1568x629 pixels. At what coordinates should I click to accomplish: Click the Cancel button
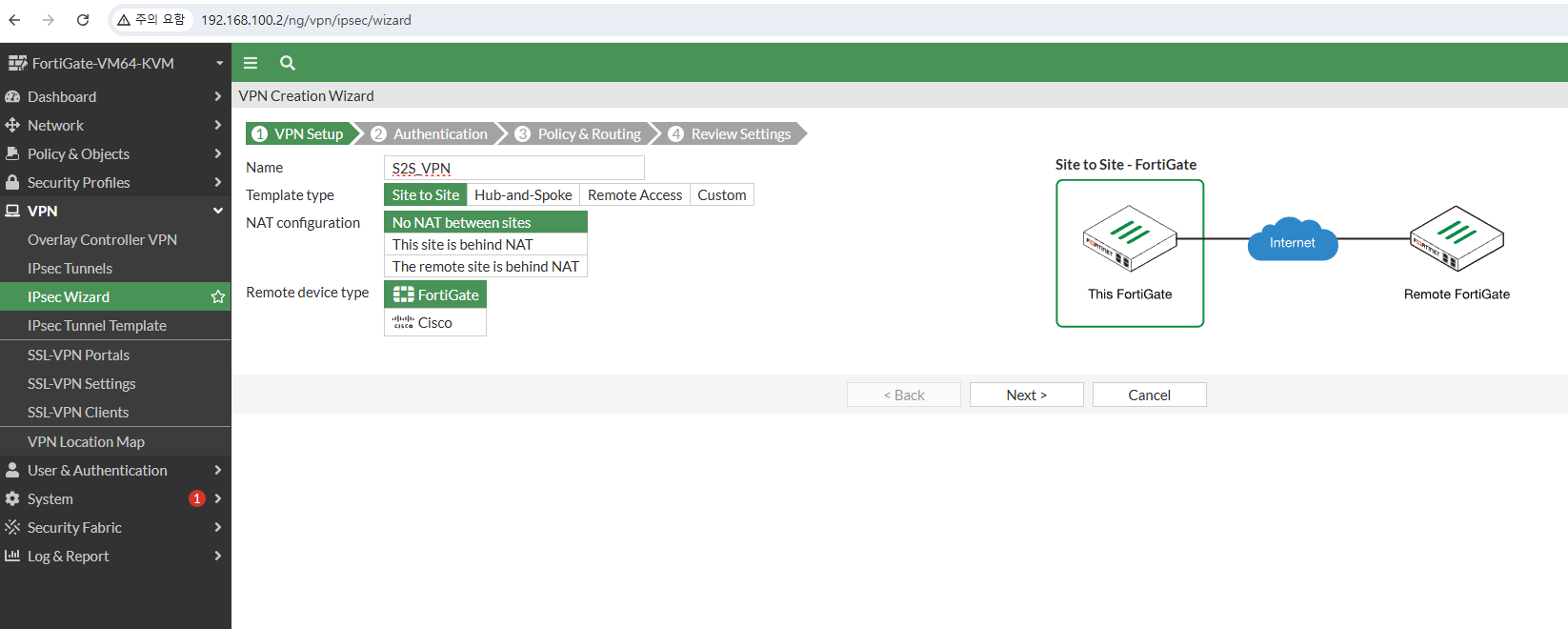[x=1149, y=395]
